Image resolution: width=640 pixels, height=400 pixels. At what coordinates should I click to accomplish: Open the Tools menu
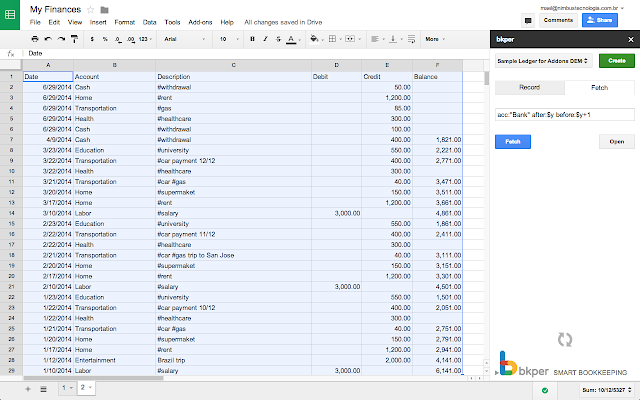[172, 22]
